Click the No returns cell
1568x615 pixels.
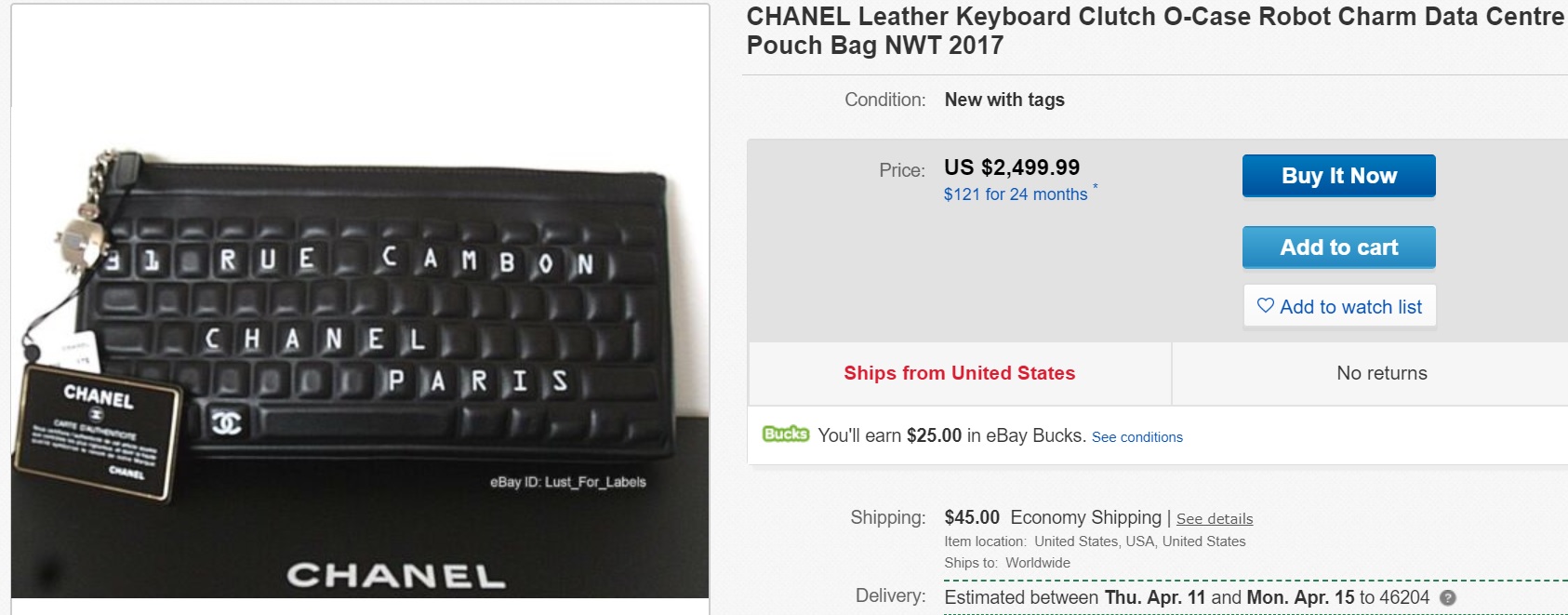(1381, 373)
